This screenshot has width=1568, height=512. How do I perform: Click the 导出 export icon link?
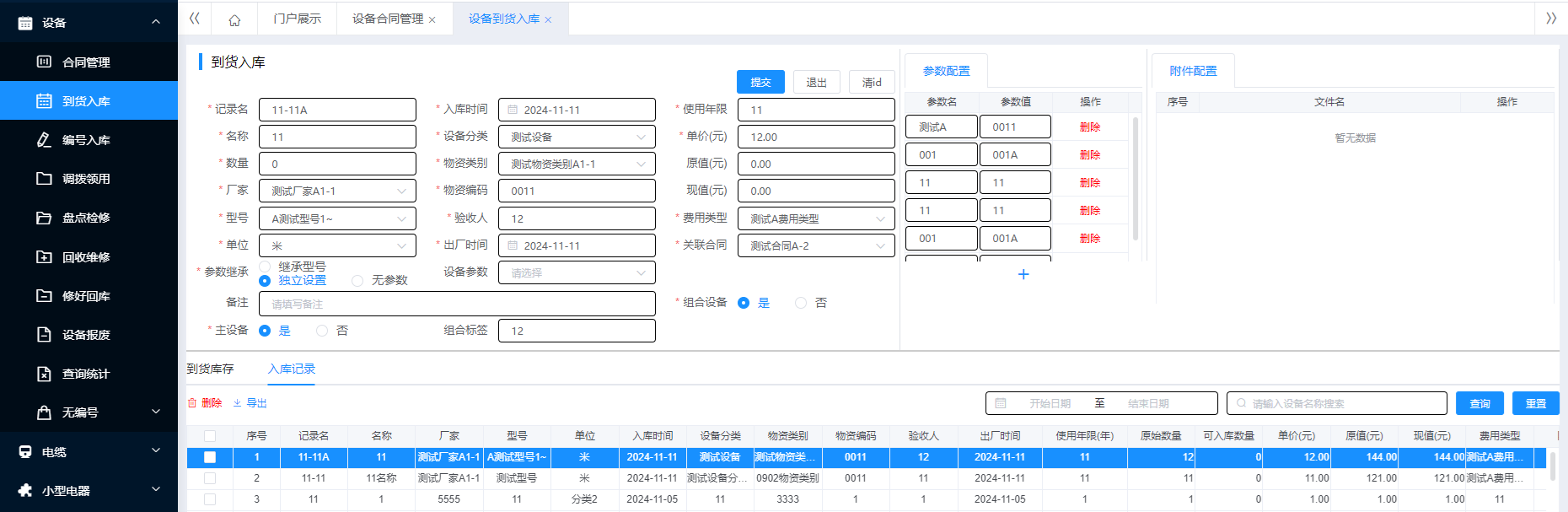pos(250,403)
